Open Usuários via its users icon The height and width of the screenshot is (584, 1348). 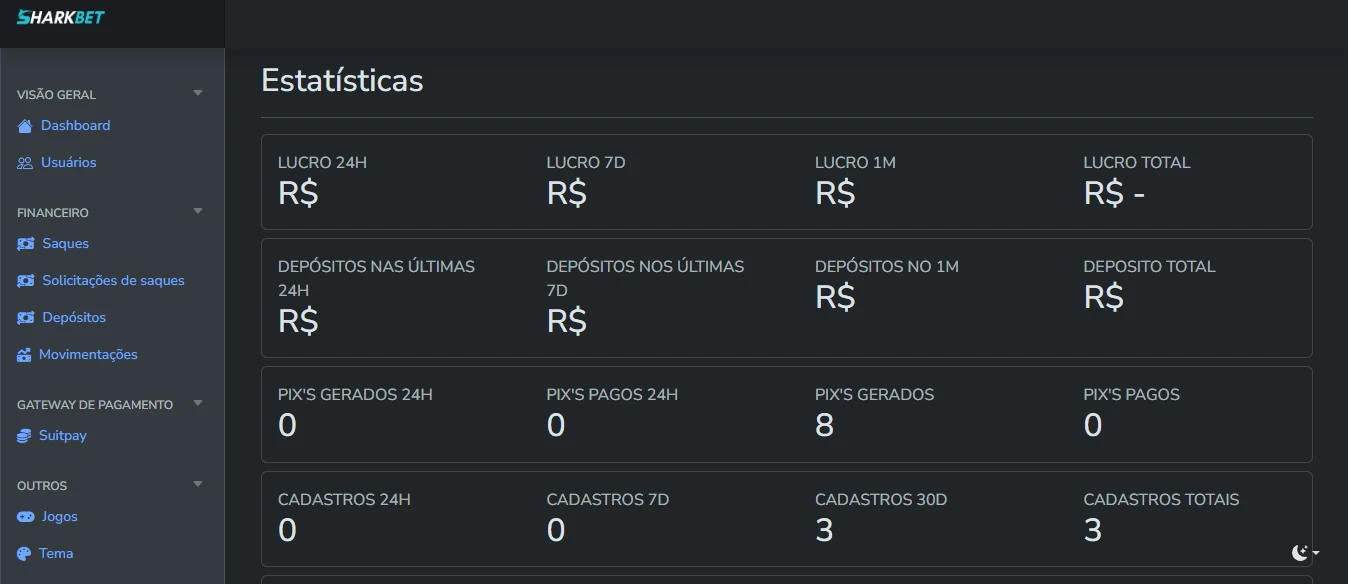(24, 162)
